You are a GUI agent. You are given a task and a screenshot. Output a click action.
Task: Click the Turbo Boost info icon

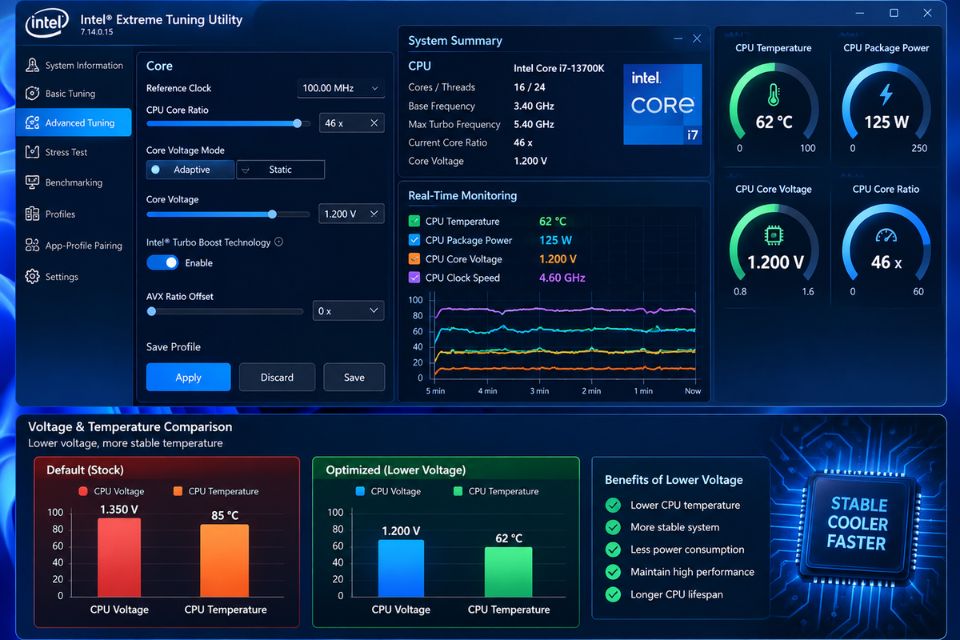pyautogui.click(x=279, y=242)
